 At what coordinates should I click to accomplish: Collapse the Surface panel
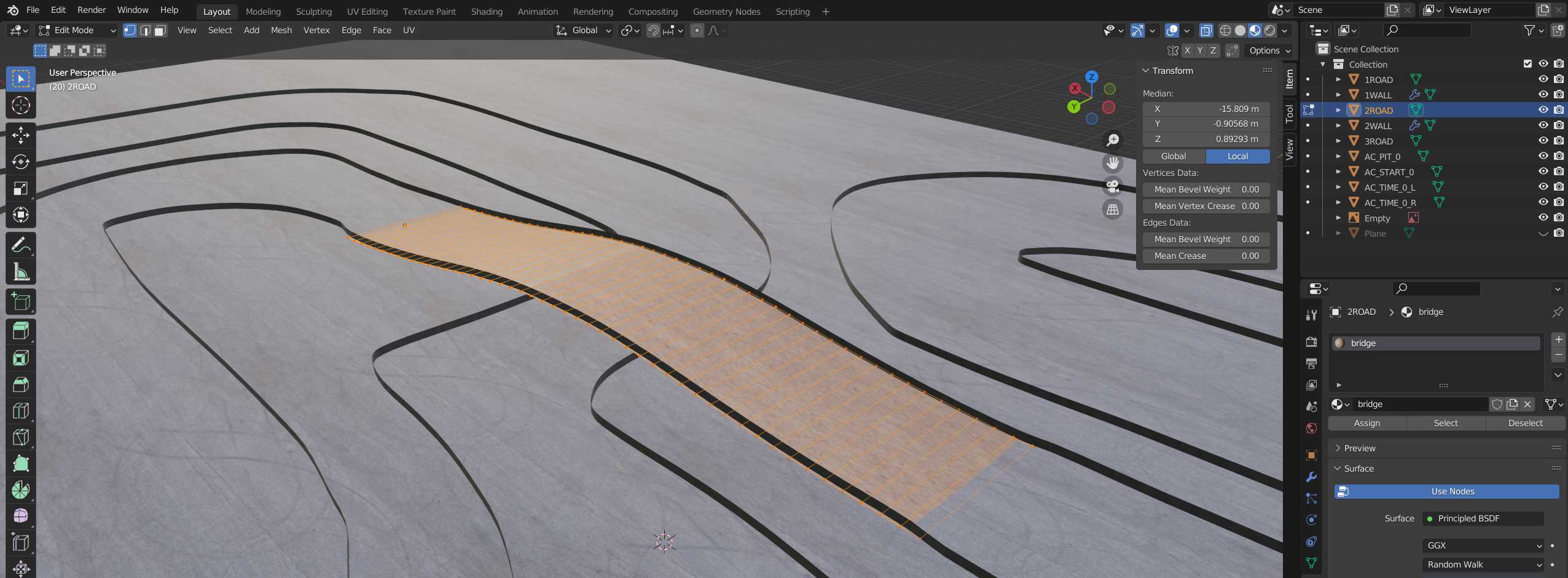(1338, 469)
